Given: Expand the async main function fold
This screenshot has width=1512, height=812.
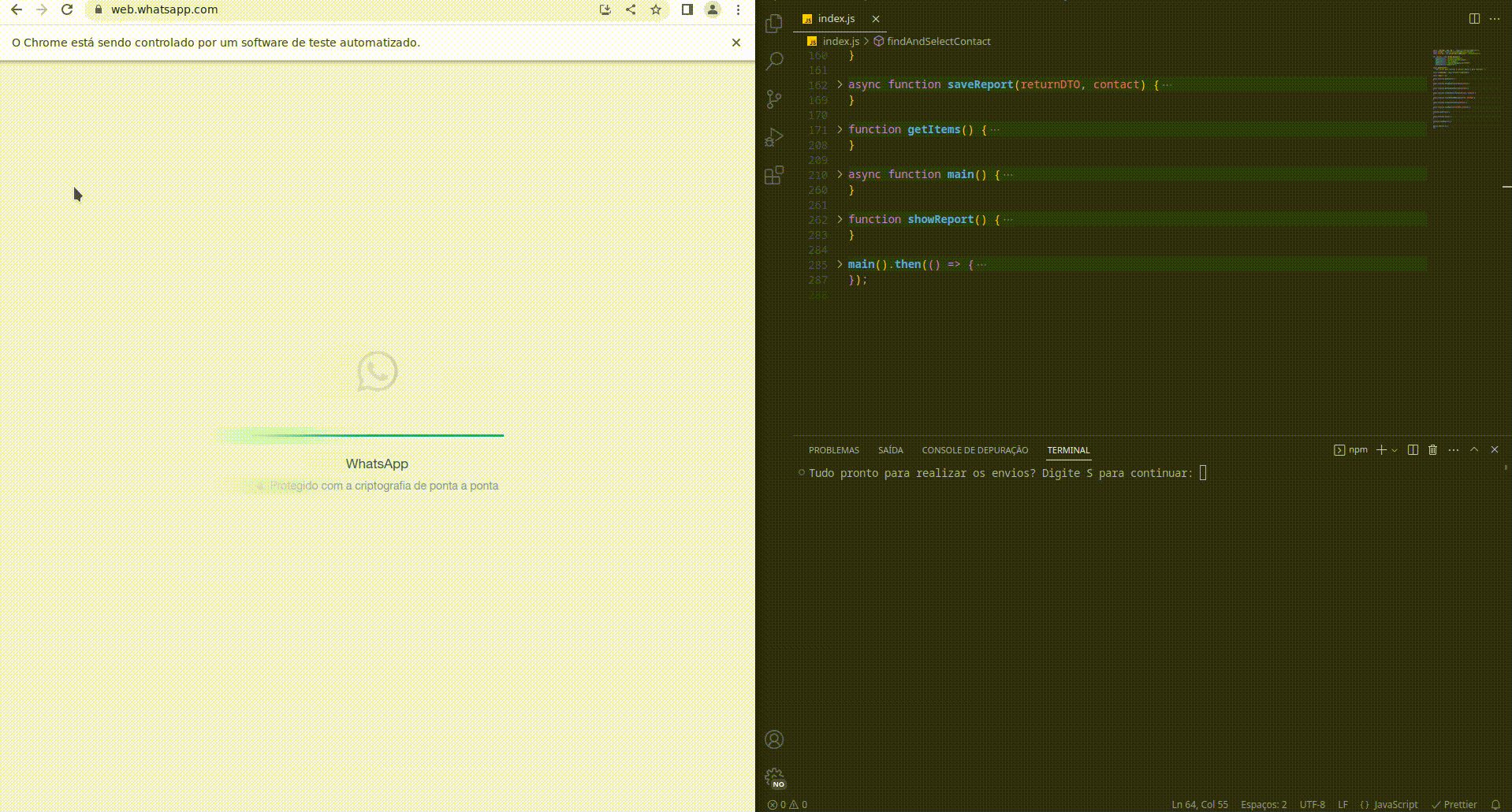Looking at the screenshot, I should click(x=840, y=174).
